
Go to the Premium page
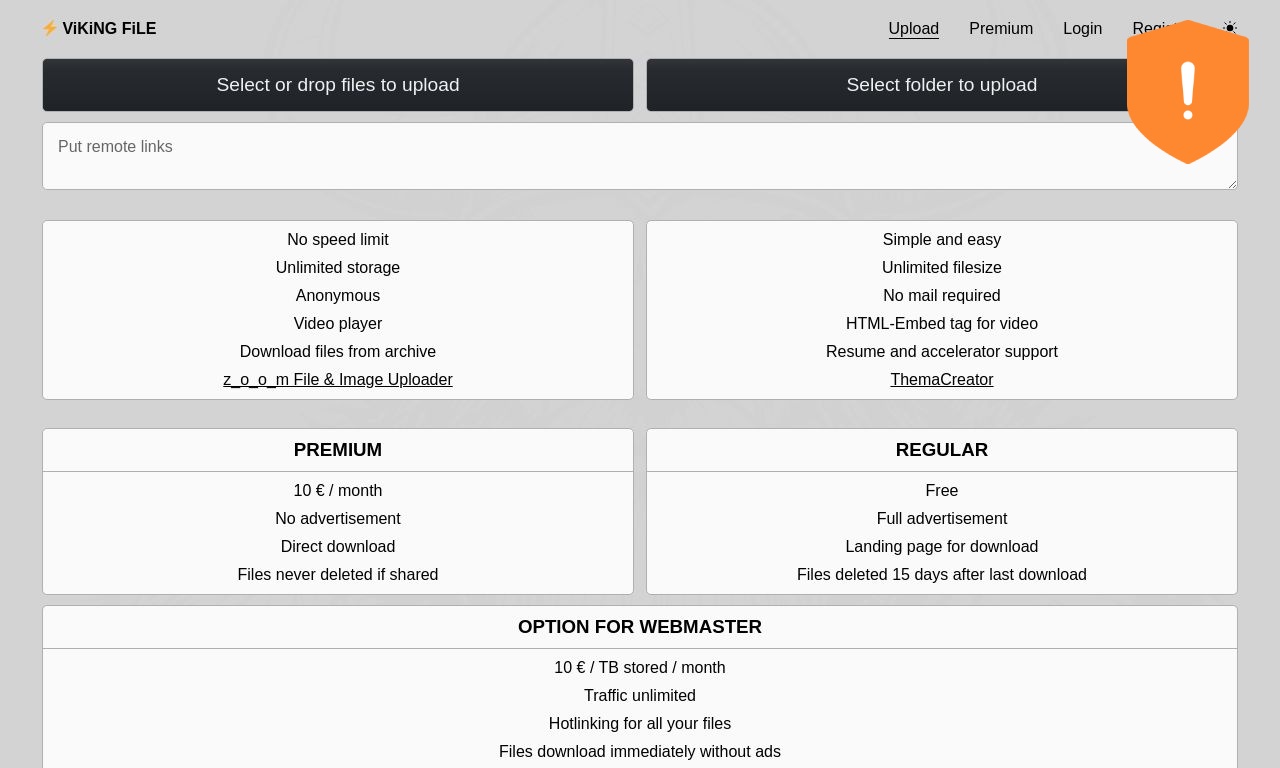pos(1001,28)
